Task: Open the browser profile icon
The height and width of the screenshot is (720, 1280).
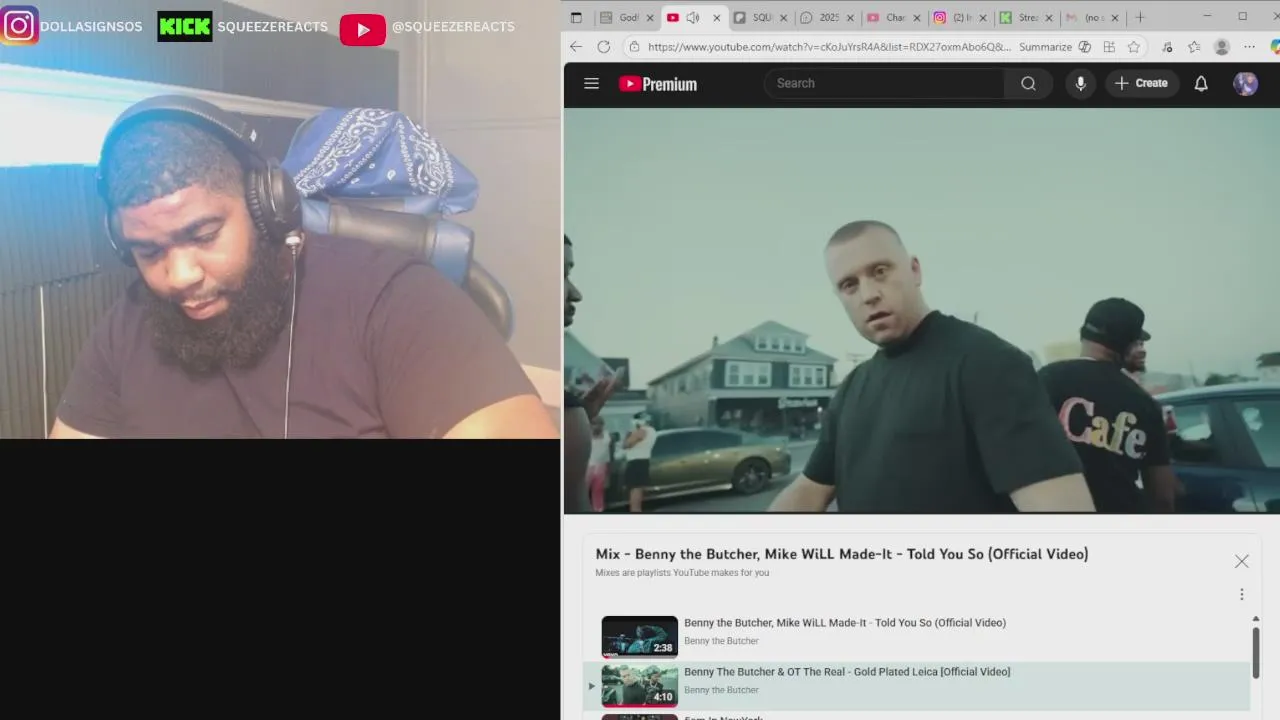Action: (x=1221, y=47)
